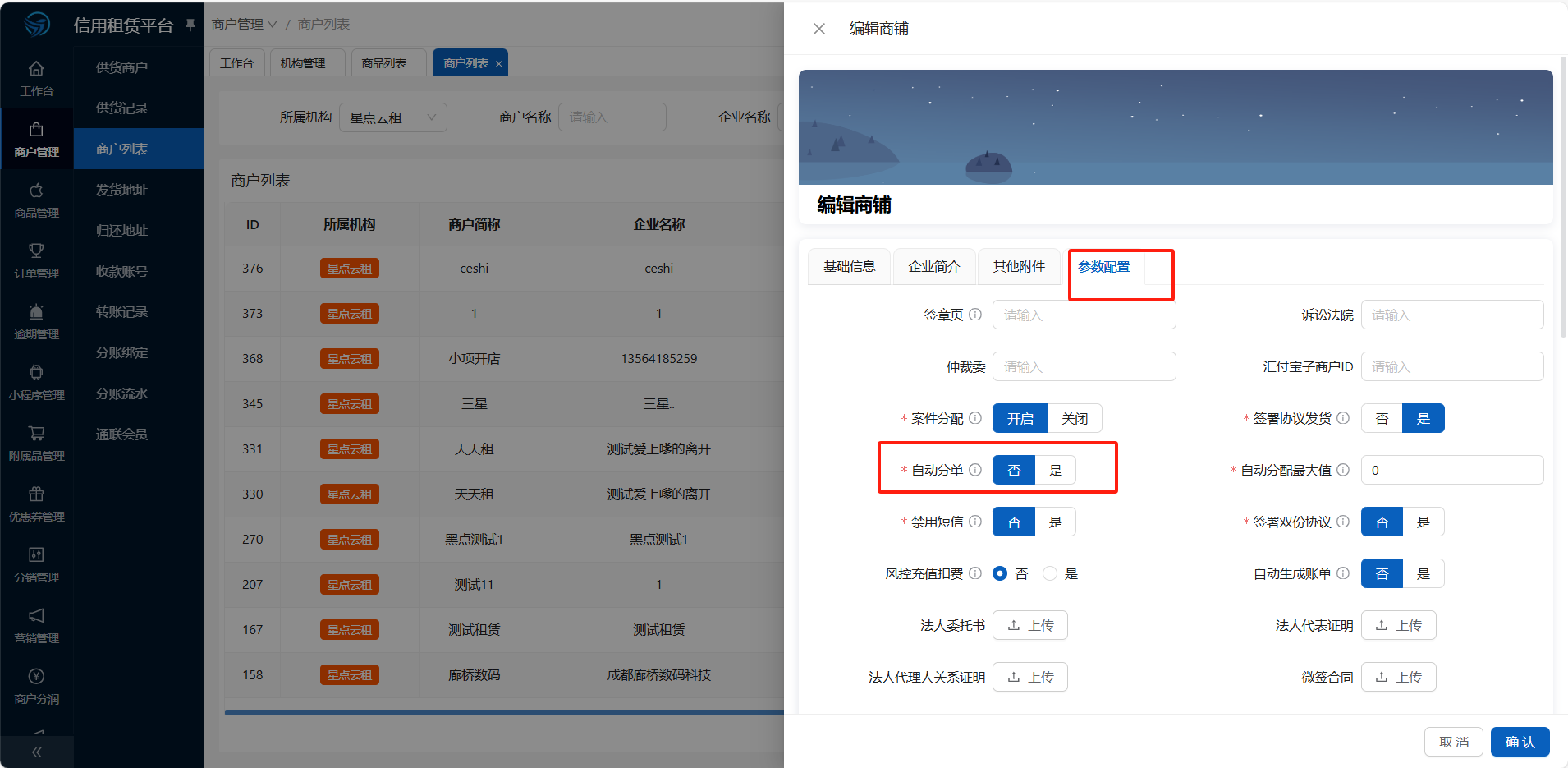Image resolution: width=1568 pixels, height=768 pixels.
Task: Open 小程序管理 icon in sidebar
Action: [x=36, y=373]
